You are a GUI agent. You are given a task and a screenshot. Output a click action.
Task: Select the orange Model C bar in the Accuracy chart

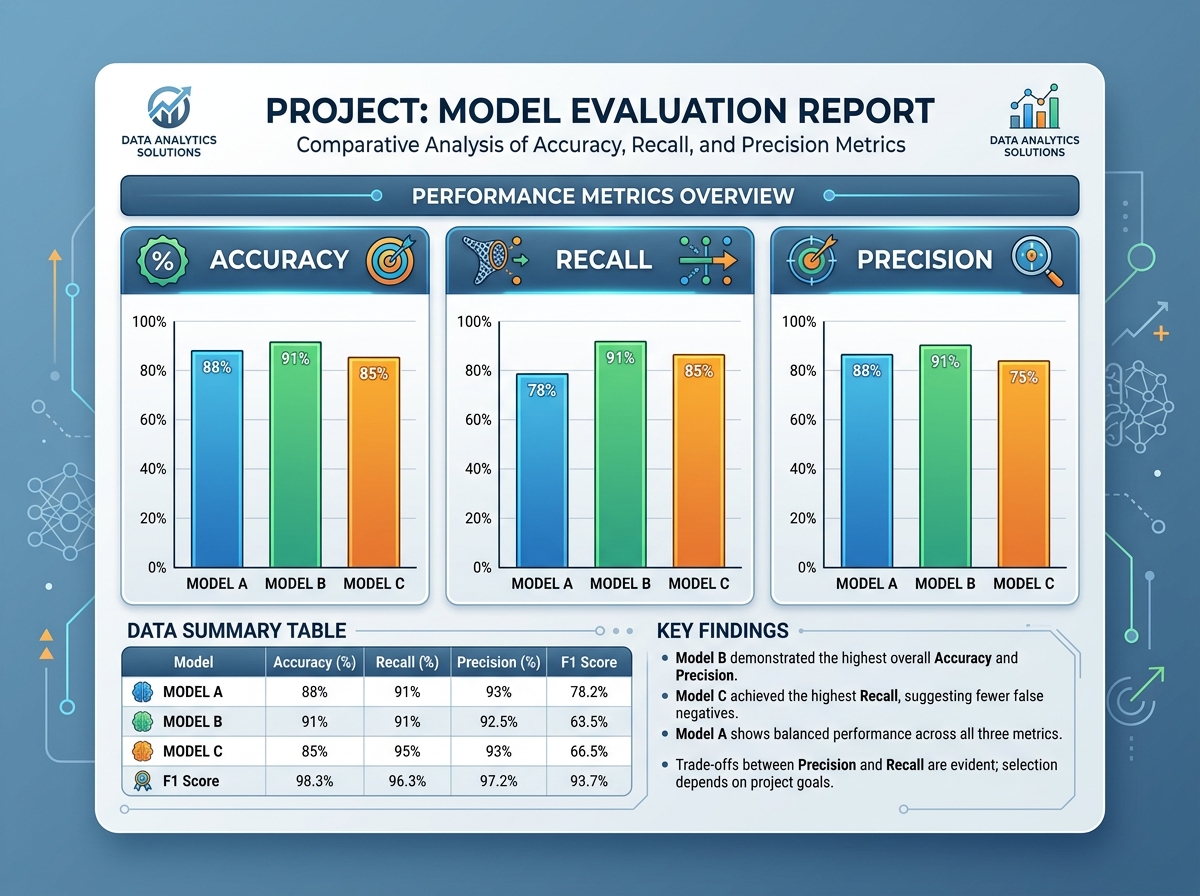tap(374, 463)
